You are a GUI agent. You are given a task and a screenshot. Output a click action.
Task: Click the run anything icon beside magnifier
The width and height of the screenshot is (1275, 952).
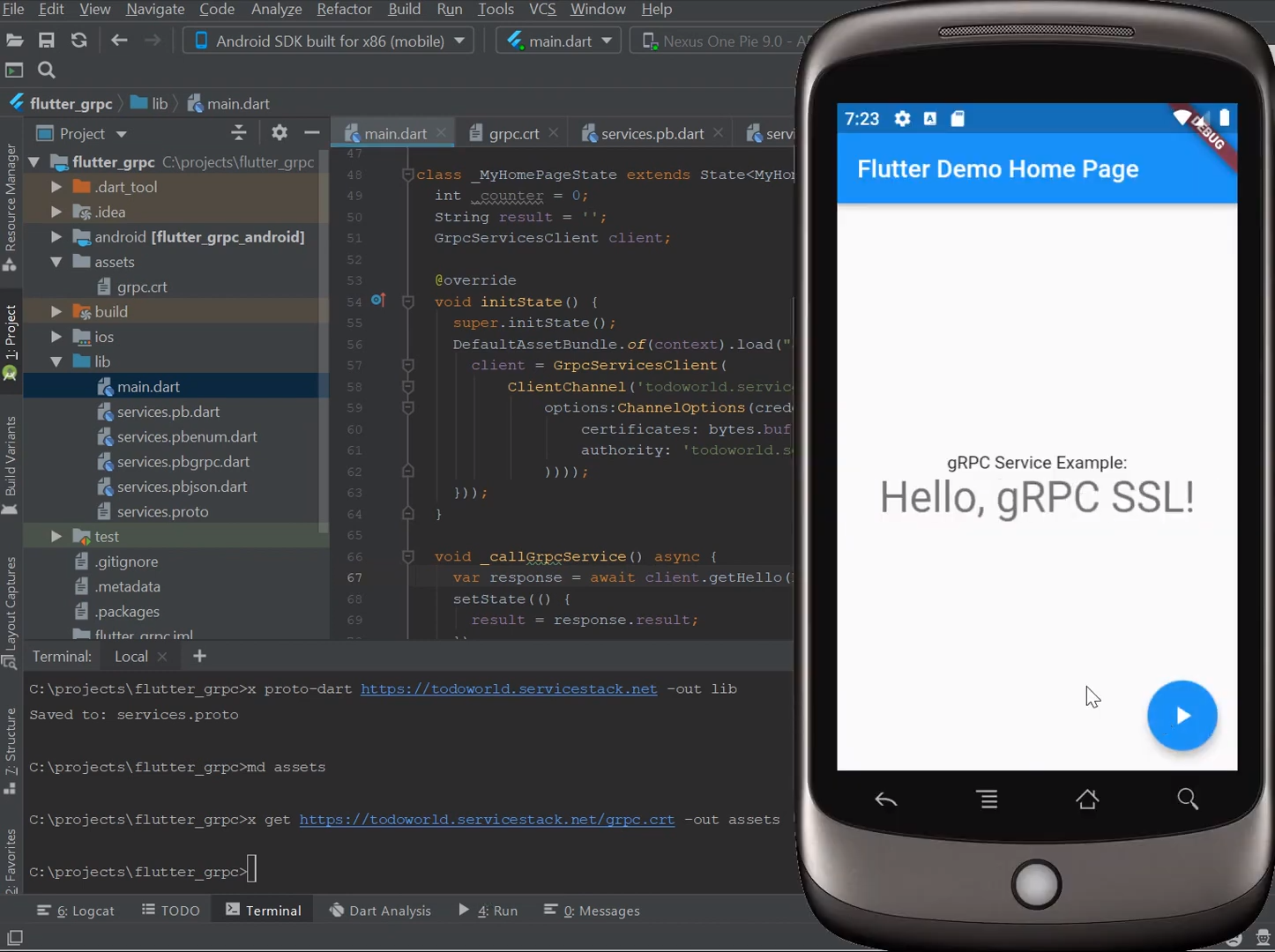point(14,71)
